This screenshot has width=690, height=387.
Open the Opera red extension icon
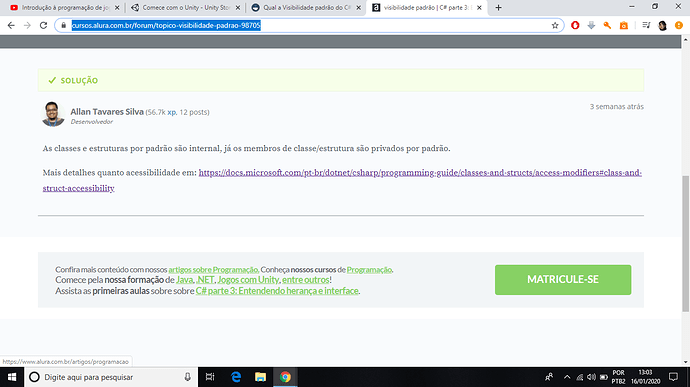[575, 26]
